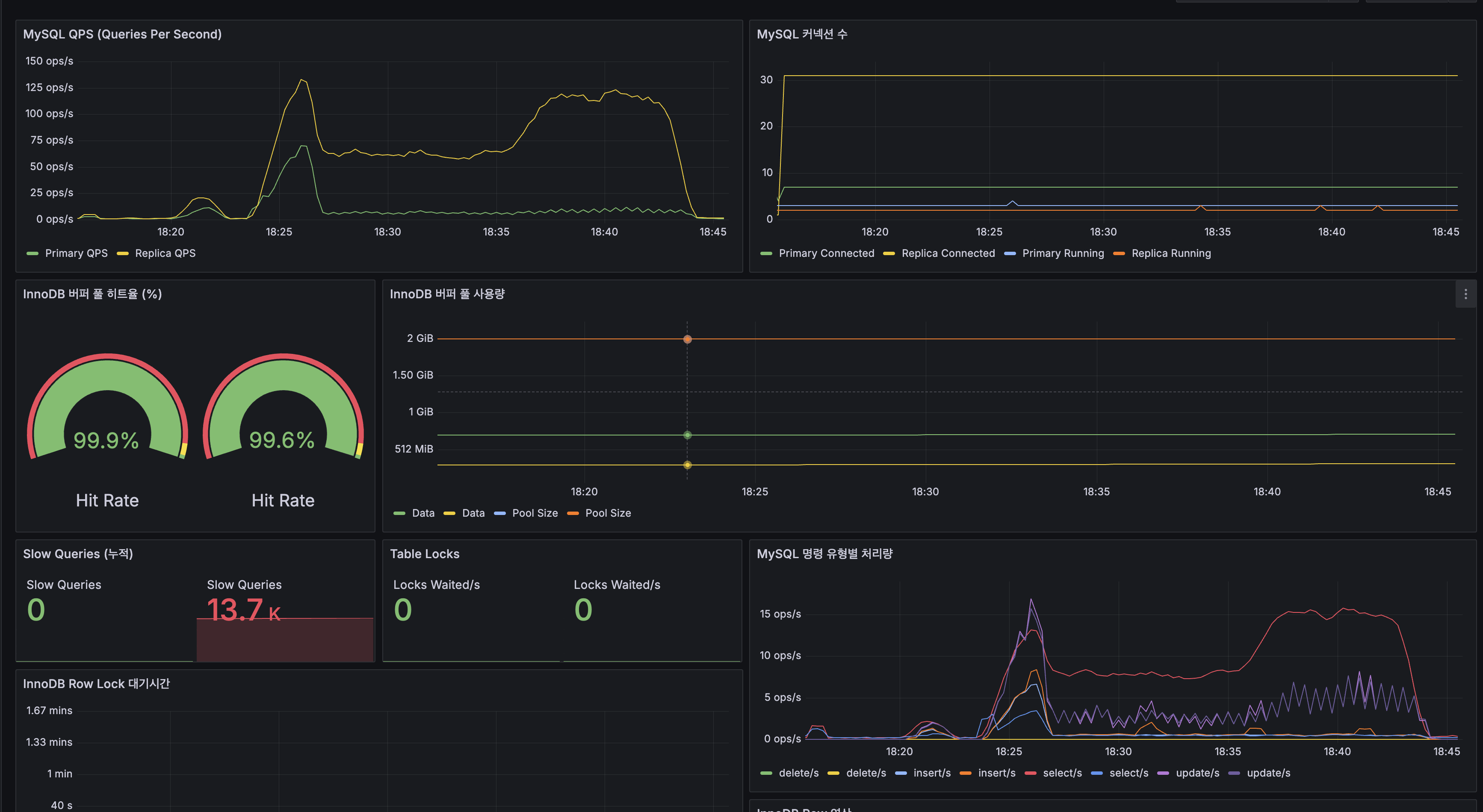Click orange insert/s legend series icon

(x=966, y=774)
